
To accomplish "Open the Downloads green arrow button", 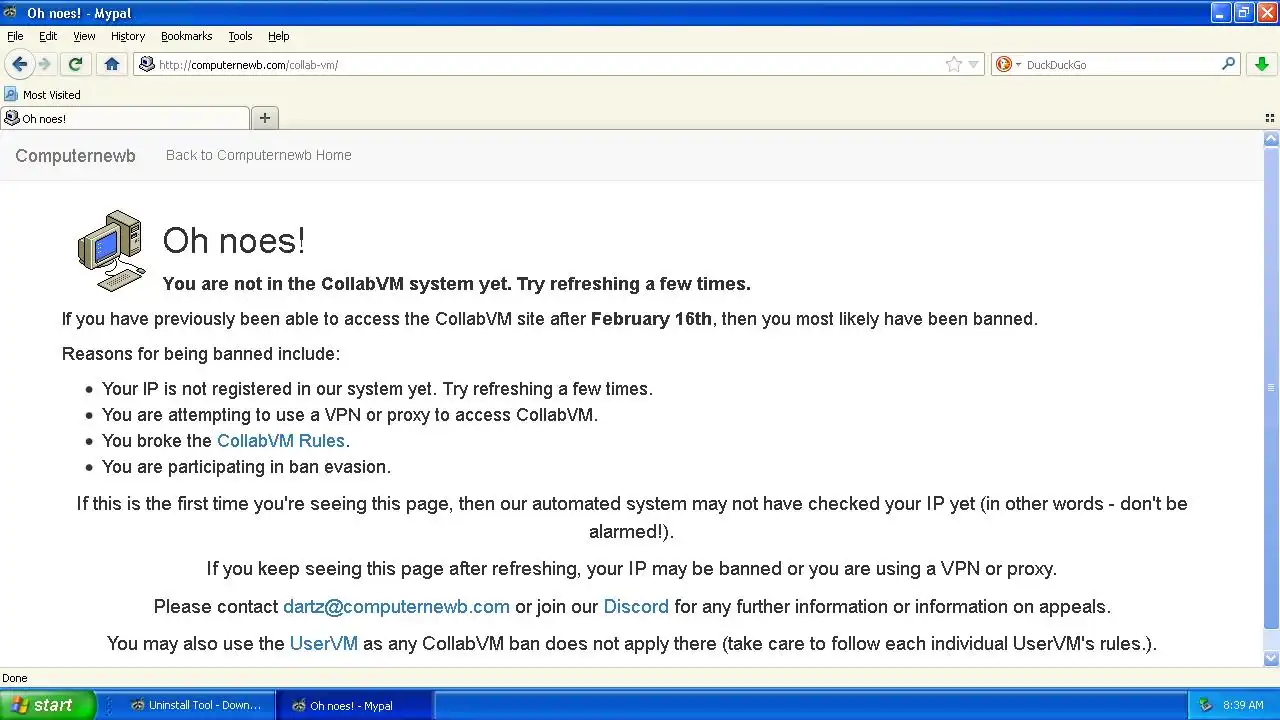I will [1262, 64].
